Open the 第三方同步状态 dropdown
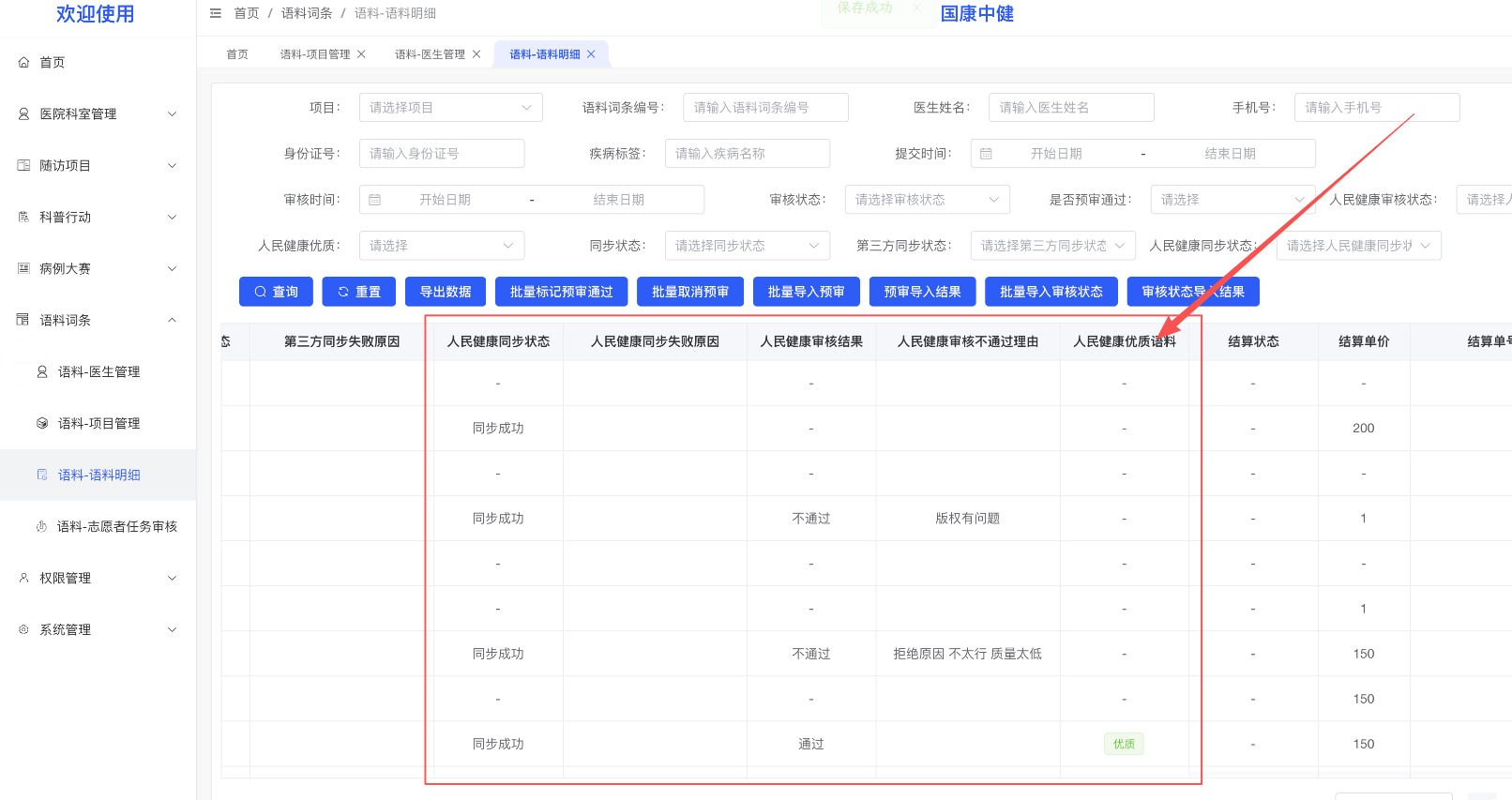Screen dimensions: 1512x800 coord(1053,246)
